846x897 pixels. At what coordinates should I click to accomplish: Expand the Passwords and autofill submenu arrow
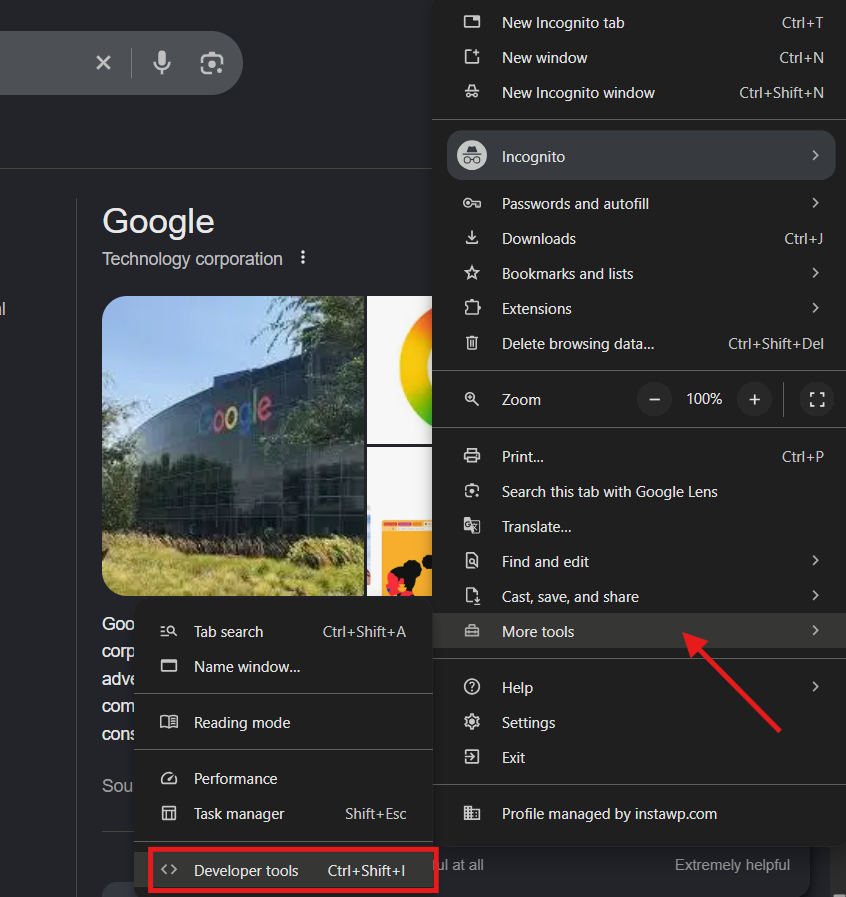[x=816, y=203]
